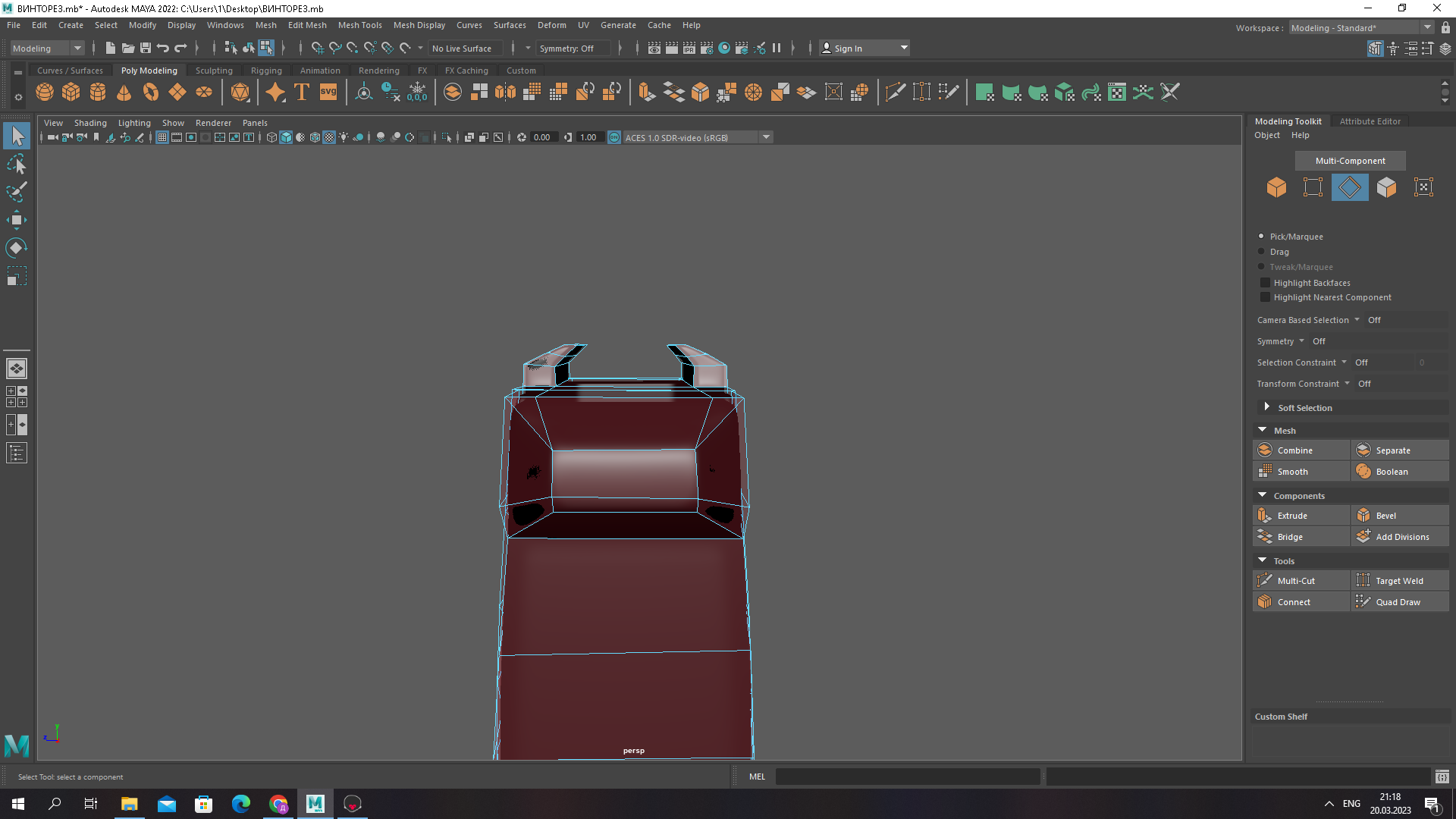Open ACES view transform dropdown

point(697,137)
